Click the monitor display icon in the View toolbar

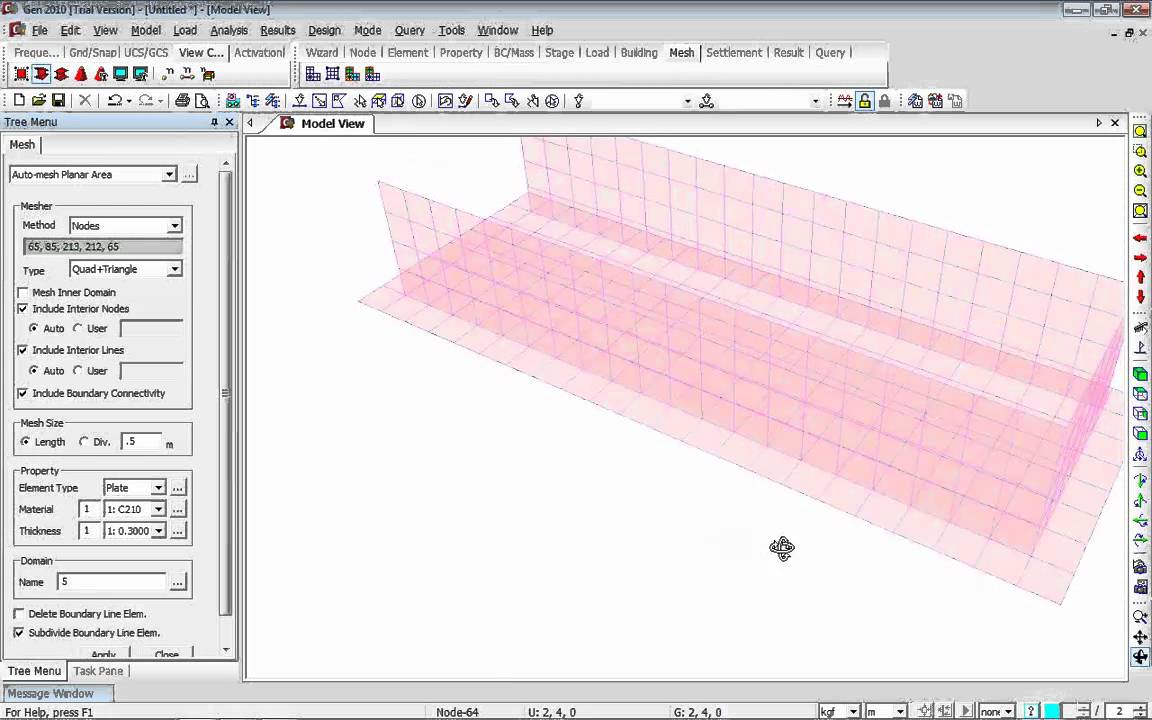[x=120, y=74]
